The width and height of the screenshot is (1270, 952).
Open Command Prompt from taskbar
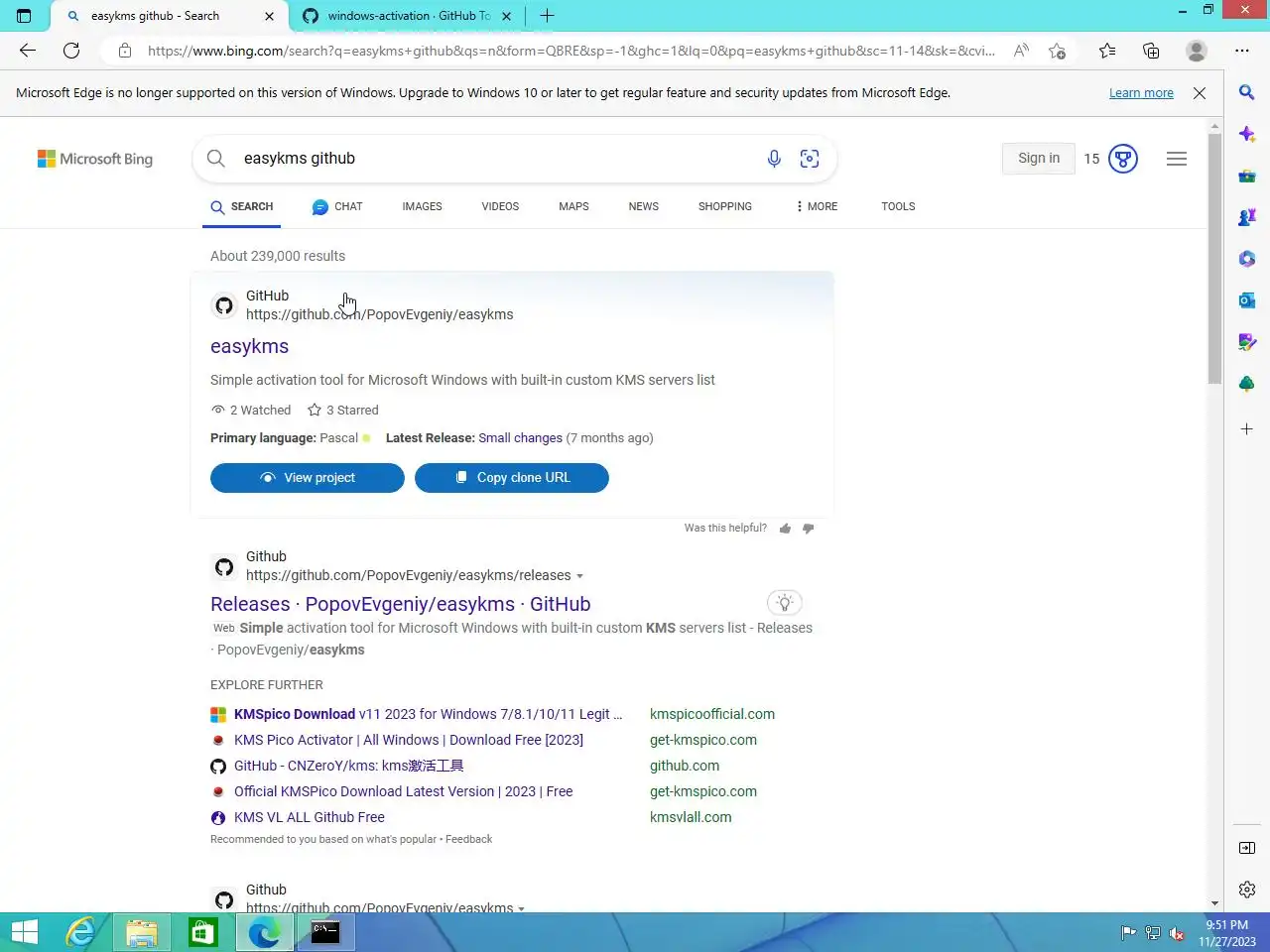325,932
